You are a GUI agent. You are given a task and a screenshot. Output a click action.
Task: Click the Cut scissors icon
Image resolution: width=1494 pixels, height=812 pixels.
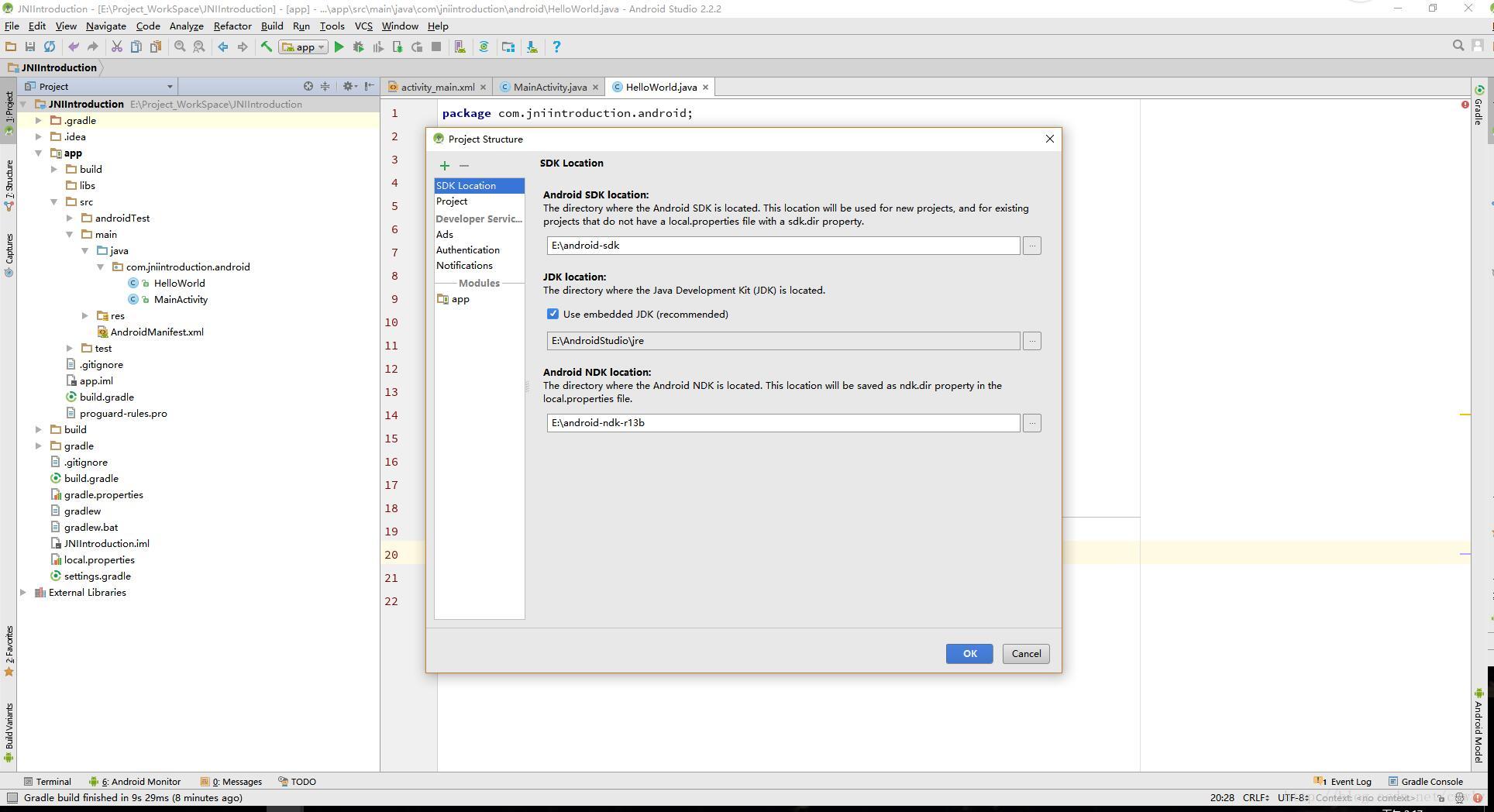(x=117, y=47)
